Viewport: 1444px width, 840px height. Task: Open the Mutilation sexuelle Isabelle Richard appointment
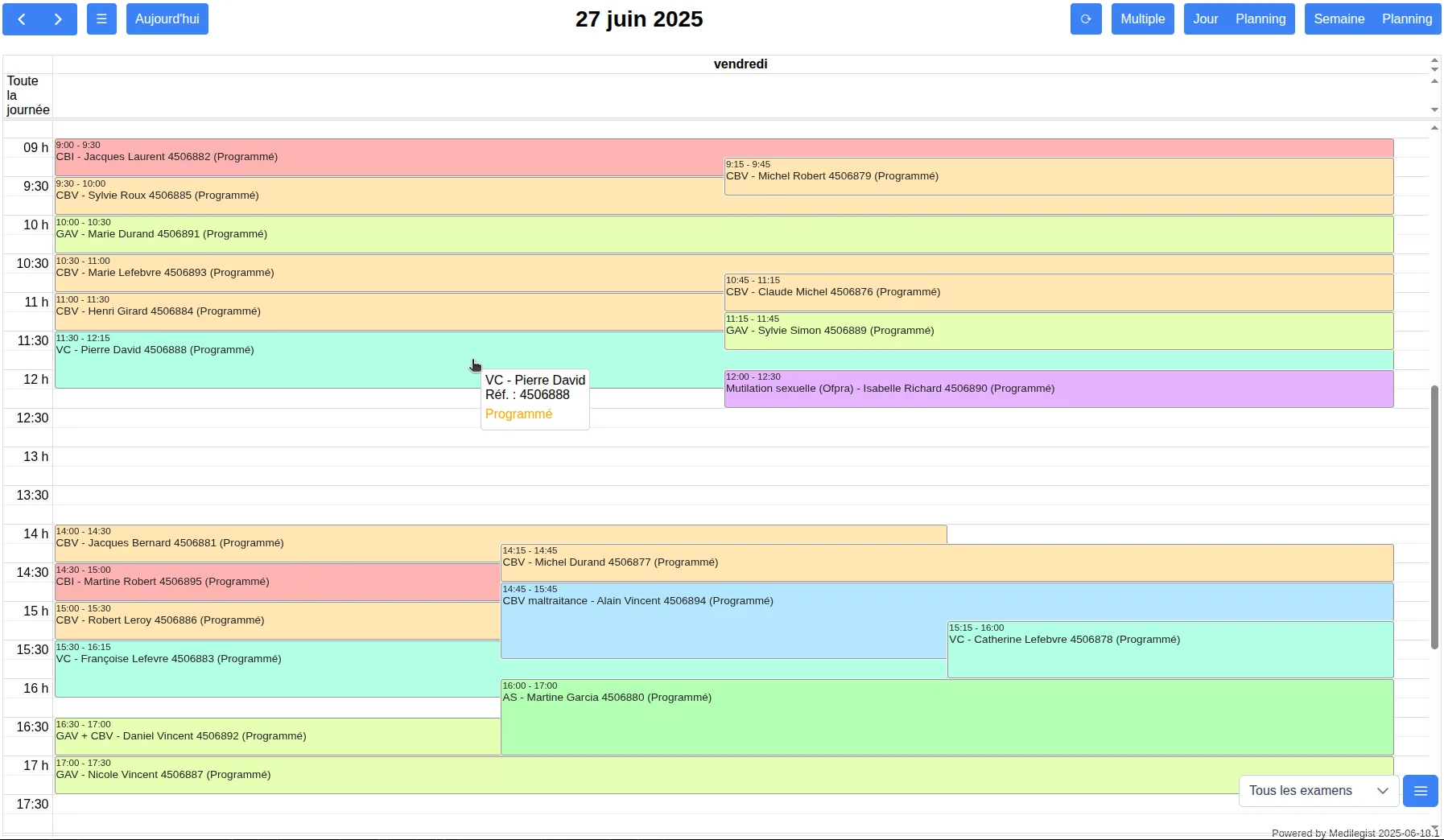1059,389
